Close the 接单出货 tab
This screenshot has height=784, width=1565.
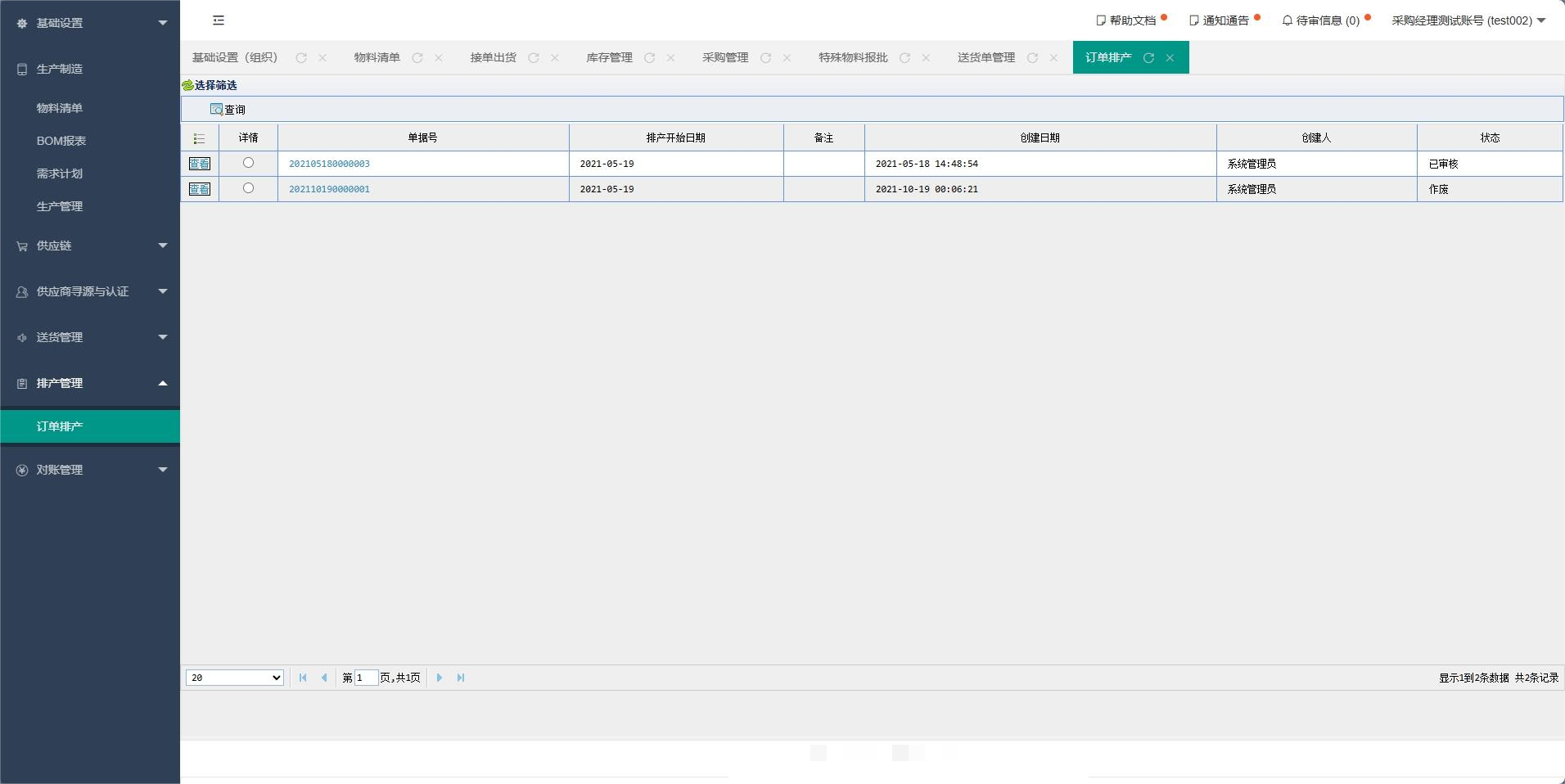(555, 58)
